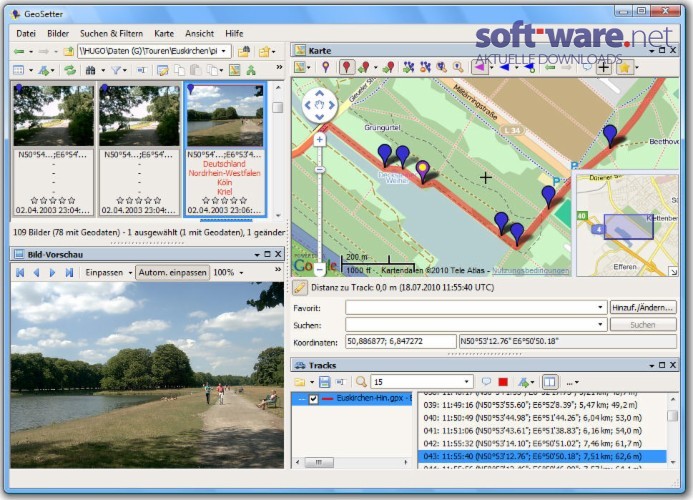Expand the Einpassen dropdown arrow

coord(130,273)
